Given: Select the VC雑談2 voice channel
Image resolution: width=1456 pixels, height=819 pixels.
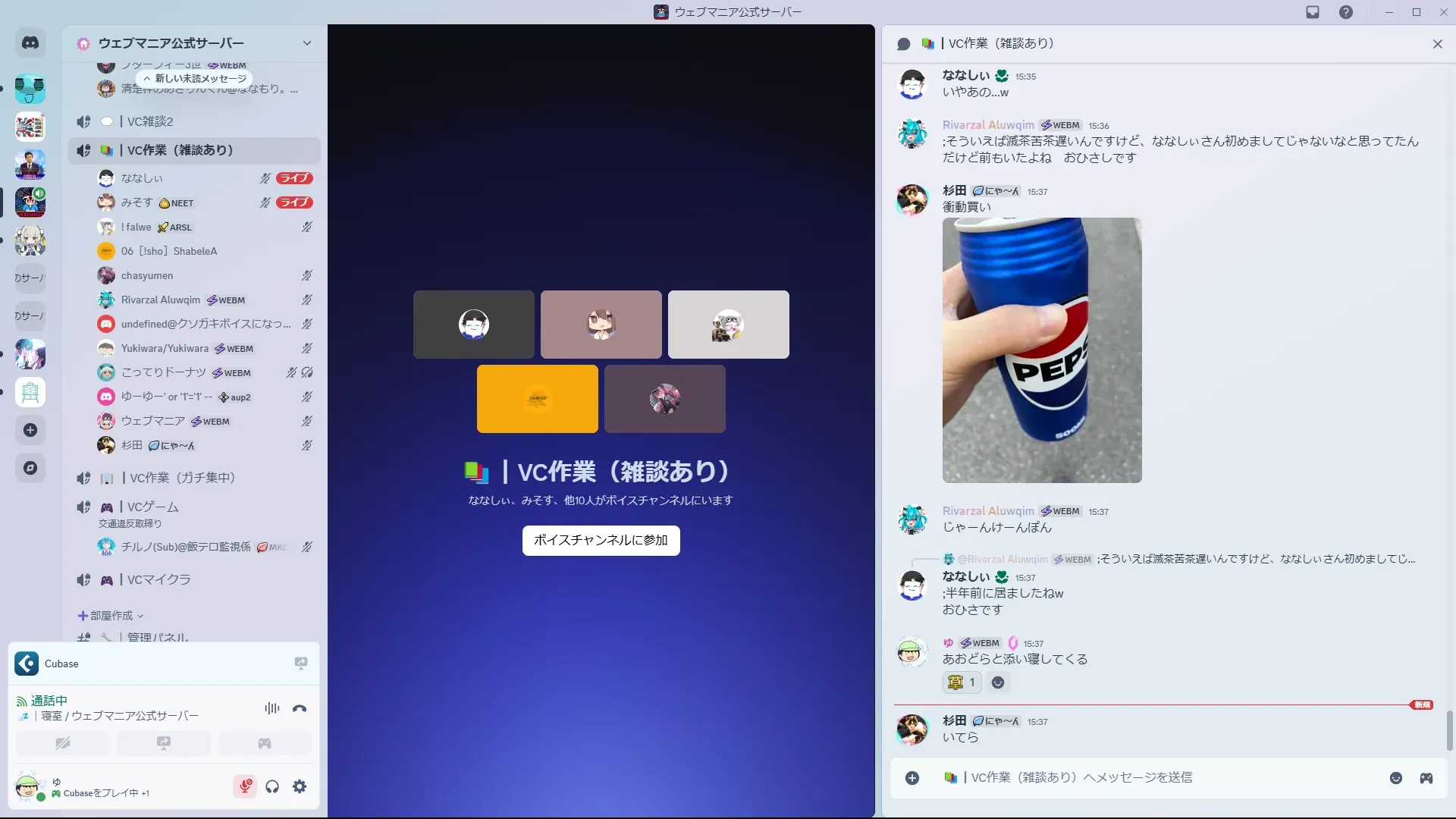Looking at the screenshot, I should click(x=150, y=121).
